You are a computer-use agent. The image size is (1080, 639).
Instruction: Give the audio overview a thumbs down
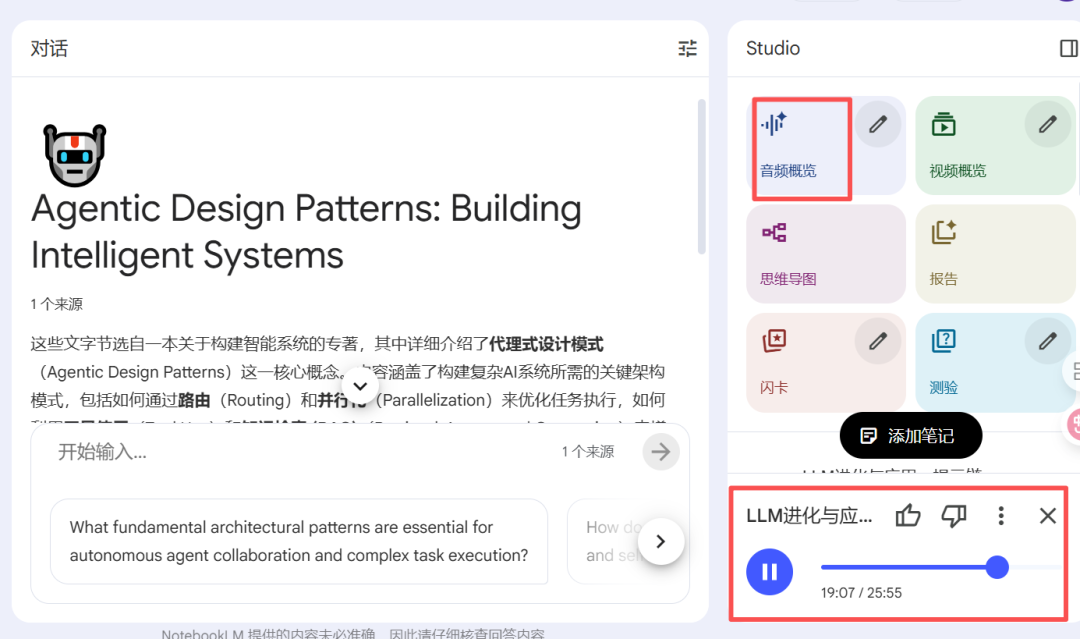coord(953,516)
